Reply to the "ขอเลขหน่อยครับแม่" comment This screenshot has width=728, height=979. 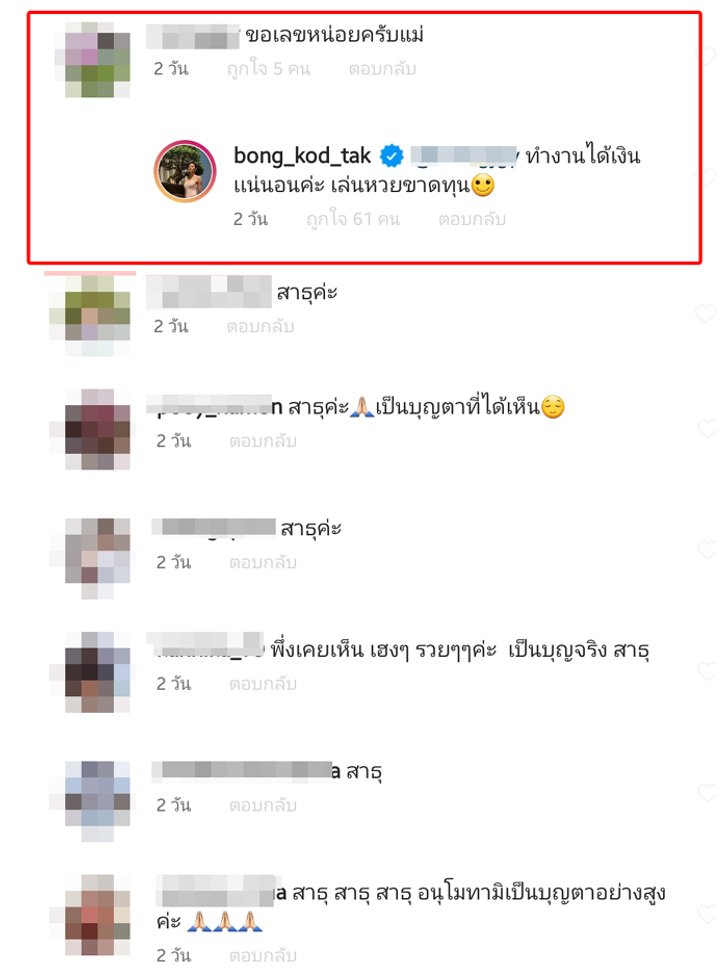(382, 69)
